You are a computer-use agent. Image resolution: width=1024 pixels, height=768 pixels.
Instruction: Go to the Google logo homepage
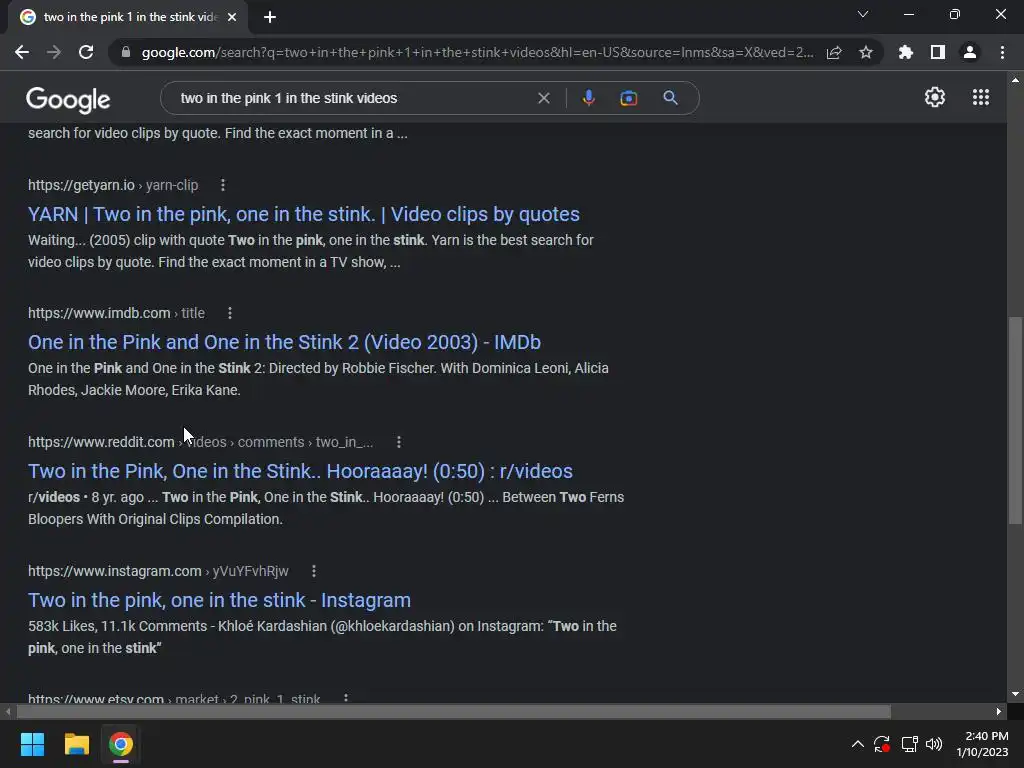68,99
